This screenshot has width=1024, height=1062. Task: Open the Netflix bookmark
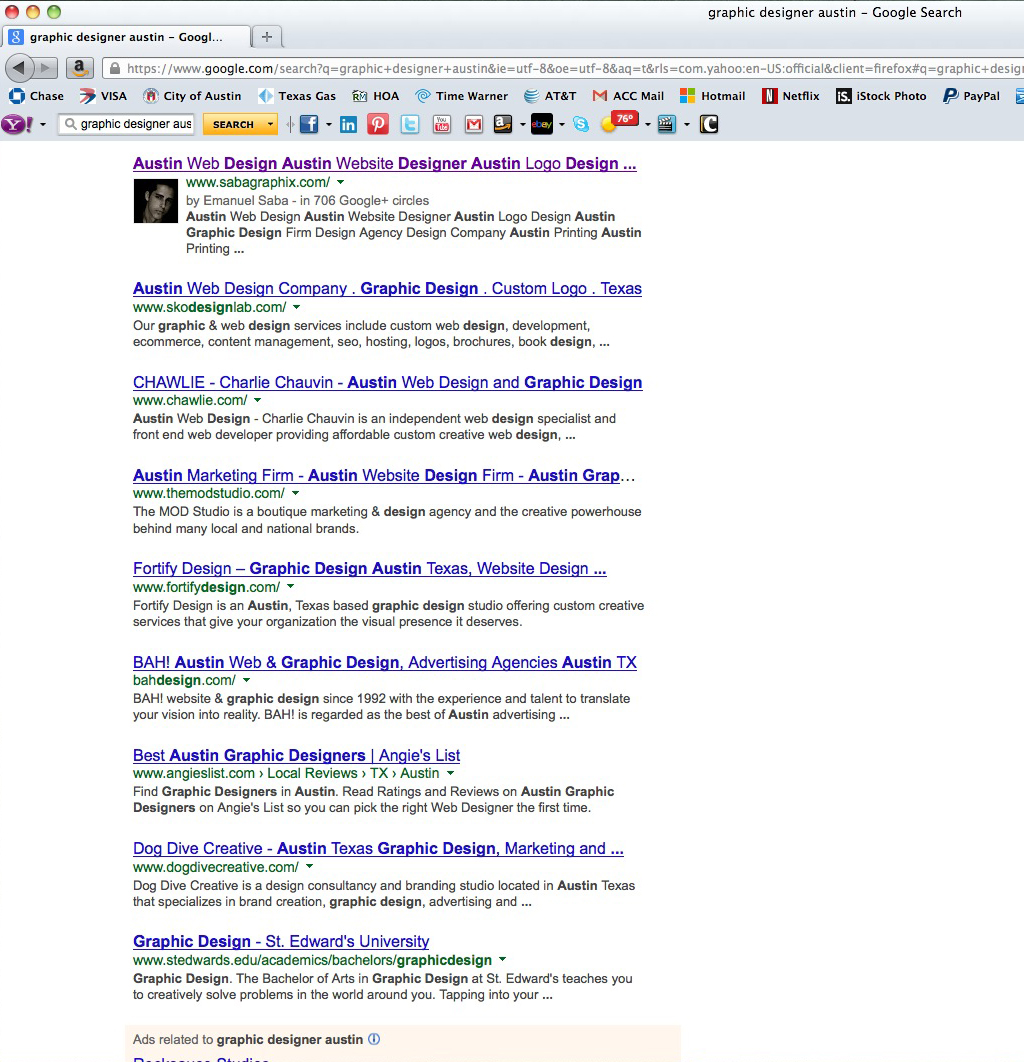coord(790,96)
